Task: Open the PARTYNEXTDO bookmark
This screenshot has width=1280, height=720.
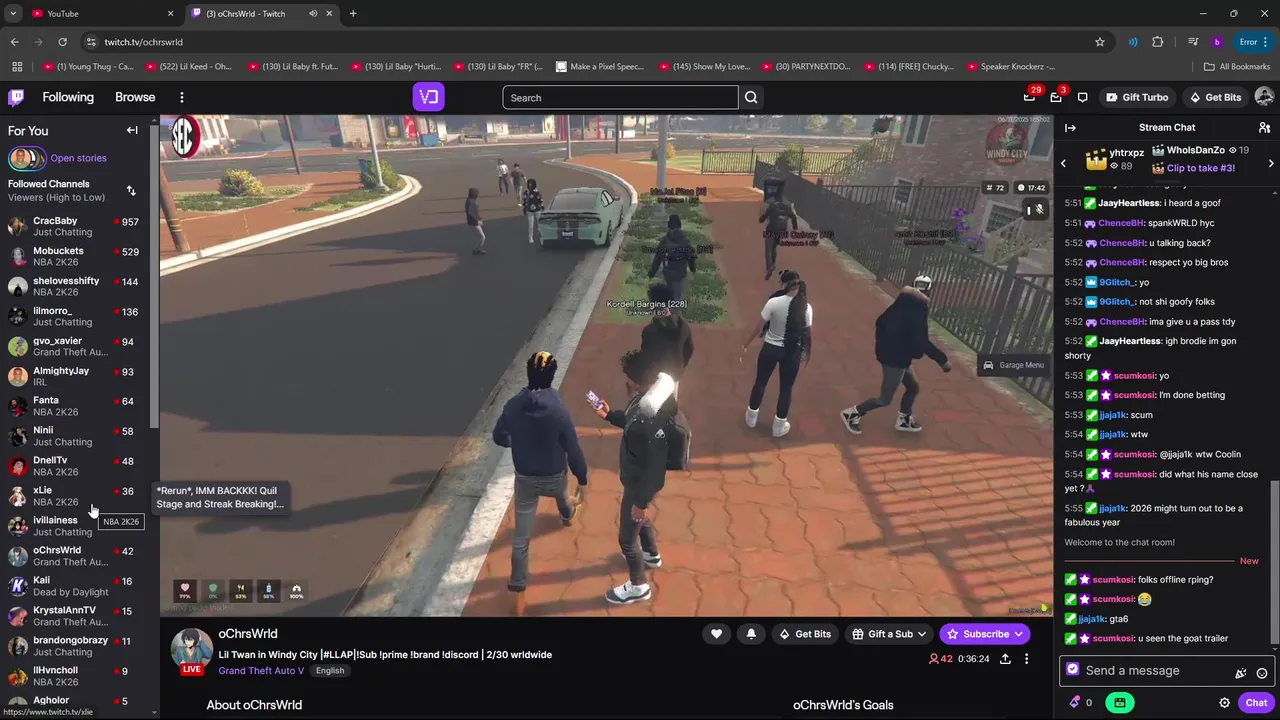Action: coord(805,67)
